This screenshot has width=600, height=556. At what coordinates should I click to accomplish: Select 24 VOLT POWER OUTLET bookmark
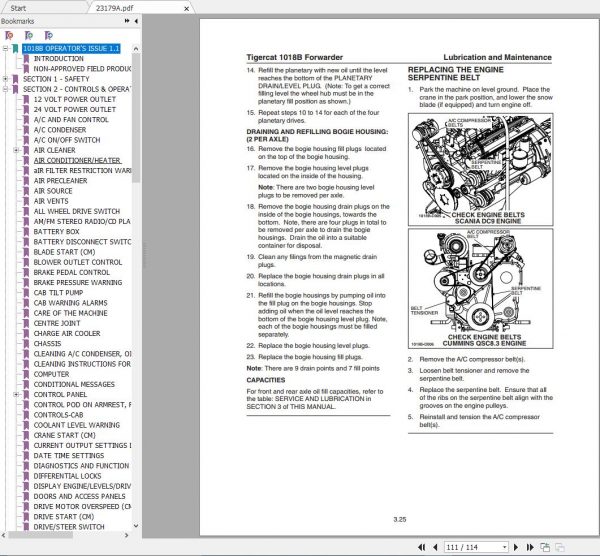(75, 109)
